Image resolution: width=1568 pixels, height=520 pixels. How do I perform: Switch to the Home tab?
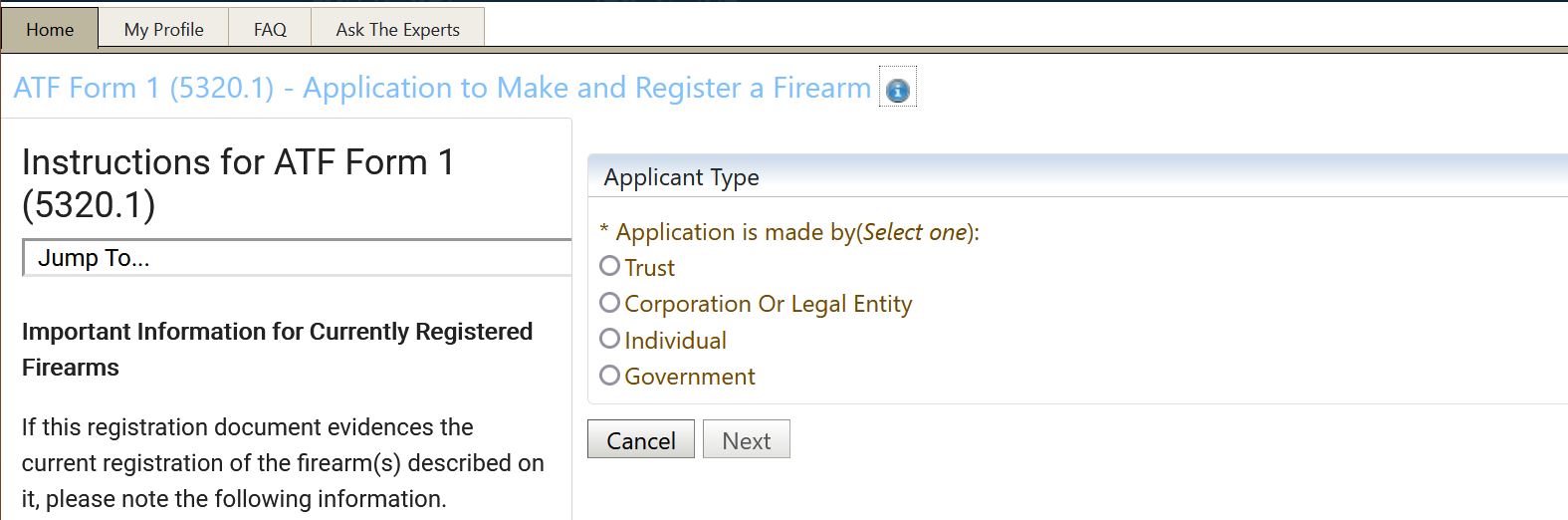pos(50,29)
